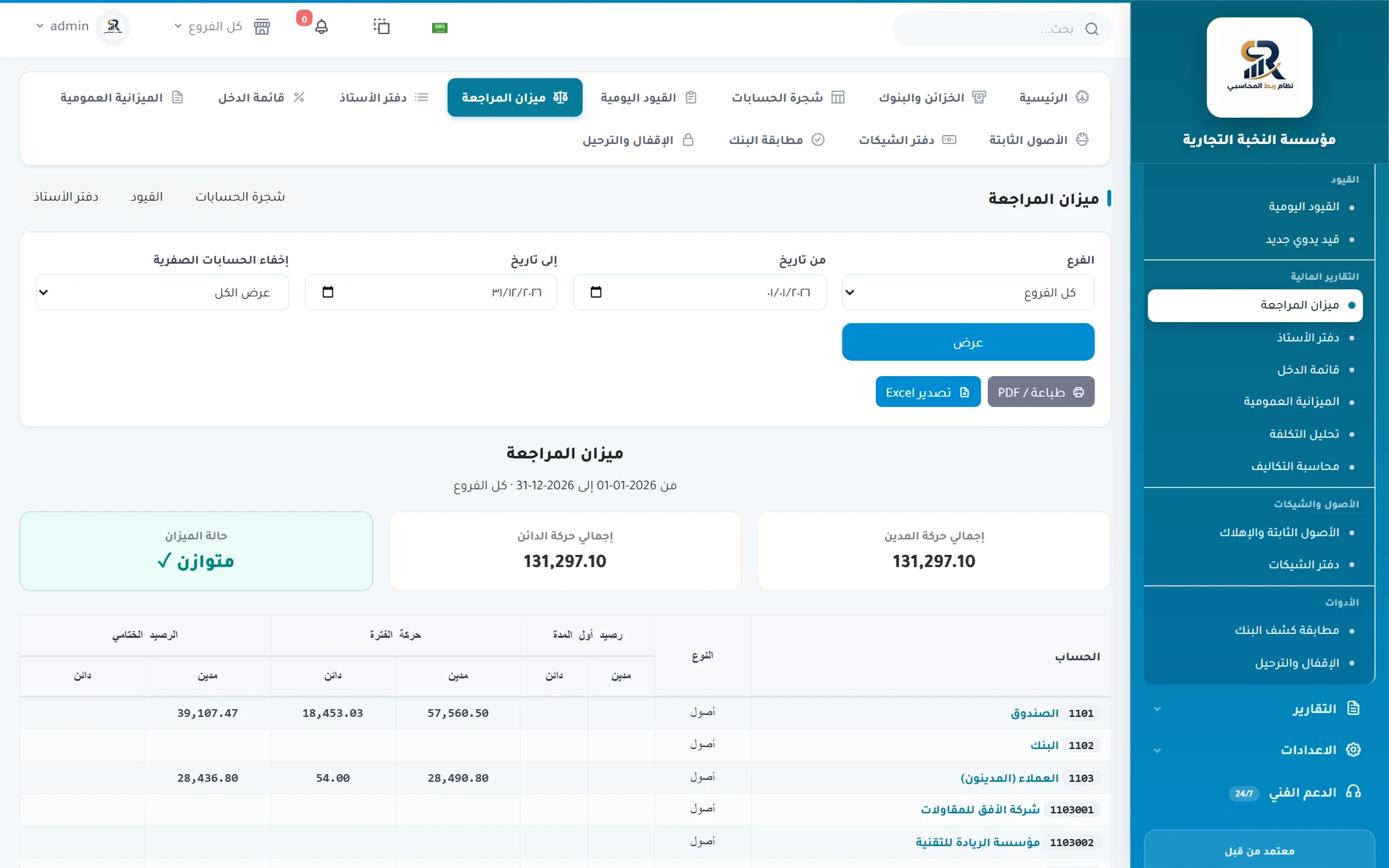
Task: Click the printer icon on طباعة / PDF
Action: tap(1078, 392)
